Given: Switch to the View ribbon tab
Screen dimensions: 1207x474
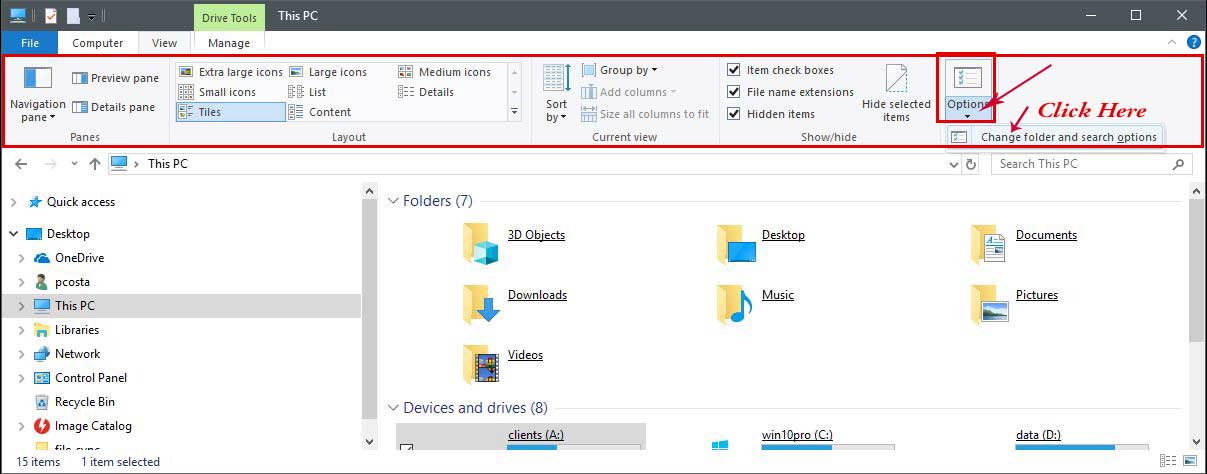Looking at the screenshot, I should [x=165, y=43].
